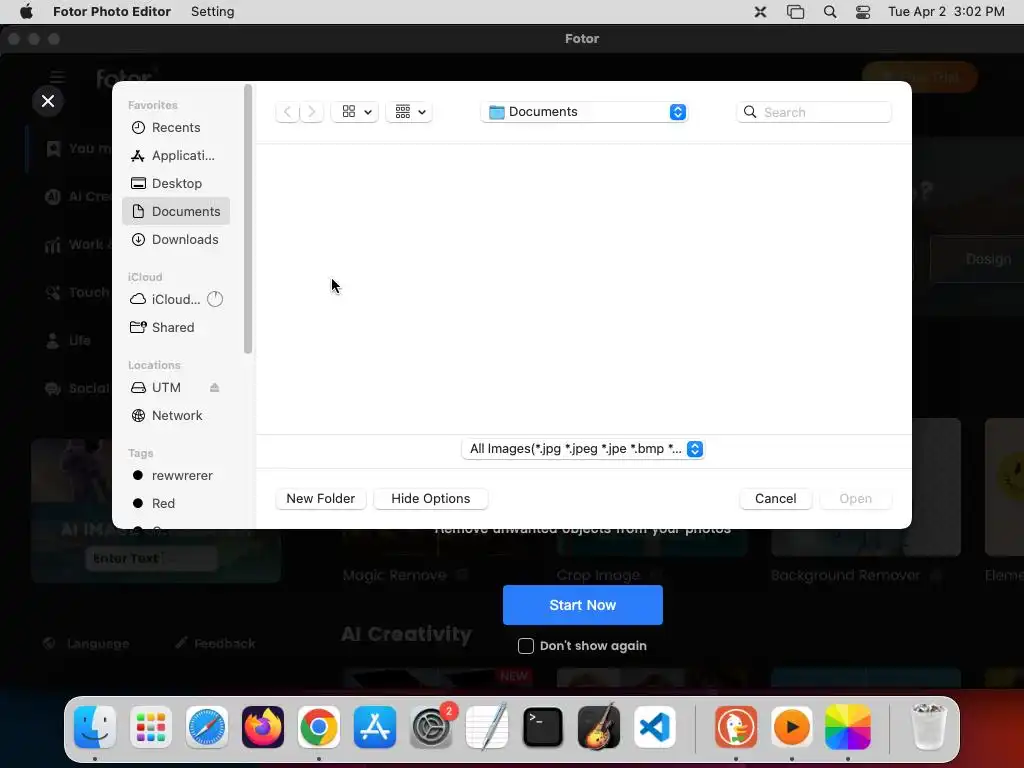Image resolution: width=1024 pixels, height=768 pixels.
Task: Launch Safari from the Dock
Action: tap(207, 727)
